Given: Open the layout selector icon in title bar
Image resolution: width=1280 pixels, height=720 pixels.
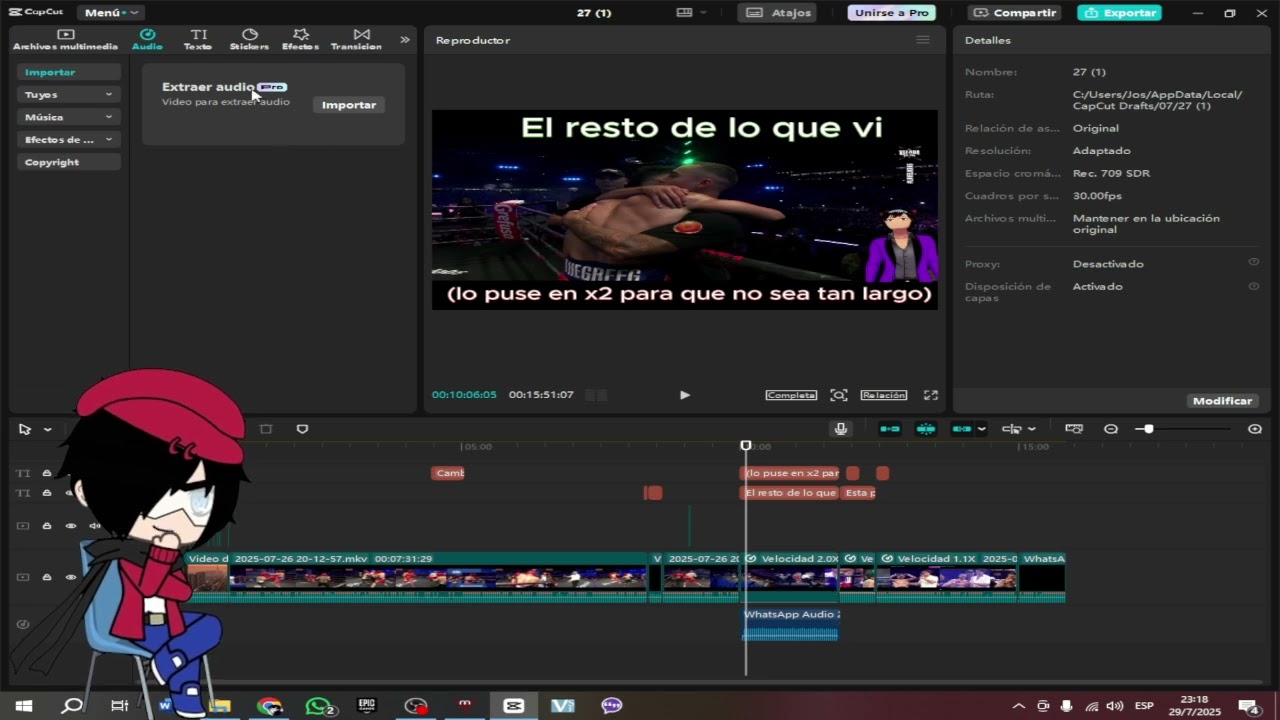Looking at the screenshot, I should (684, 13).
